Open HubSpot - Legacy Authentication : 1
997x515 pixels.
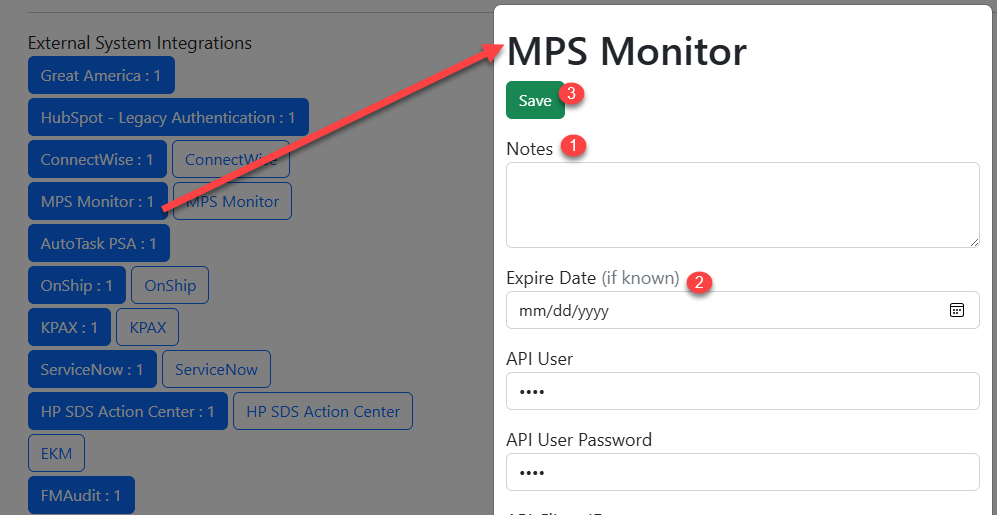point(168,118)
